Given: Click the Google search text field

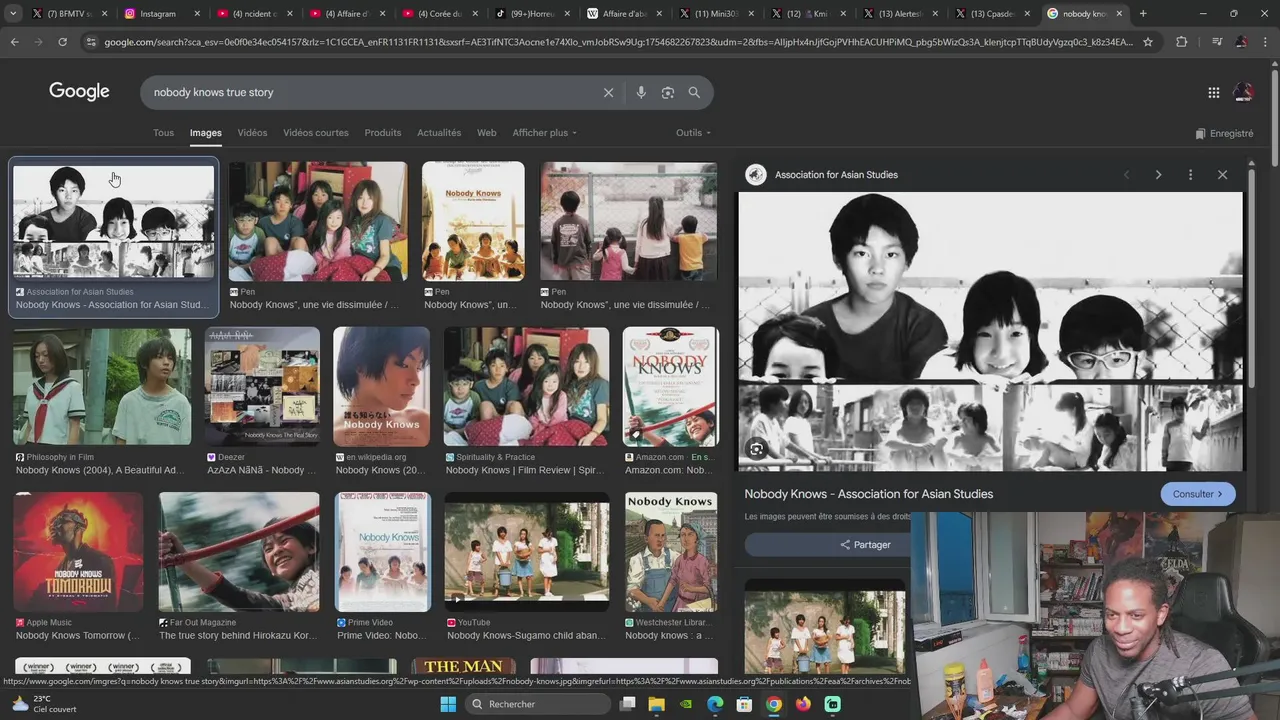Looking at the screenshot, I should pyautogui.click(x=372, y=92).
